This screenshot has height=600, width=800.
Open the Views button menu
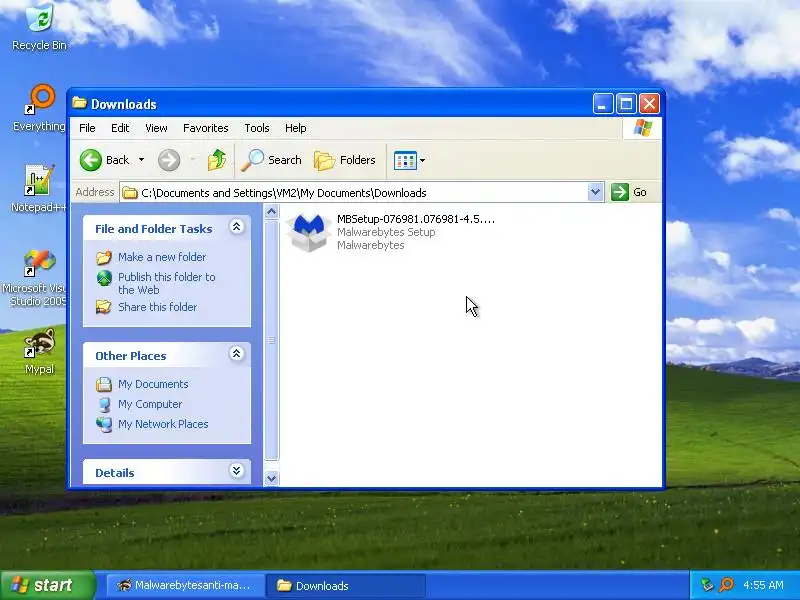pyautogui.click(x=409, y=160)
